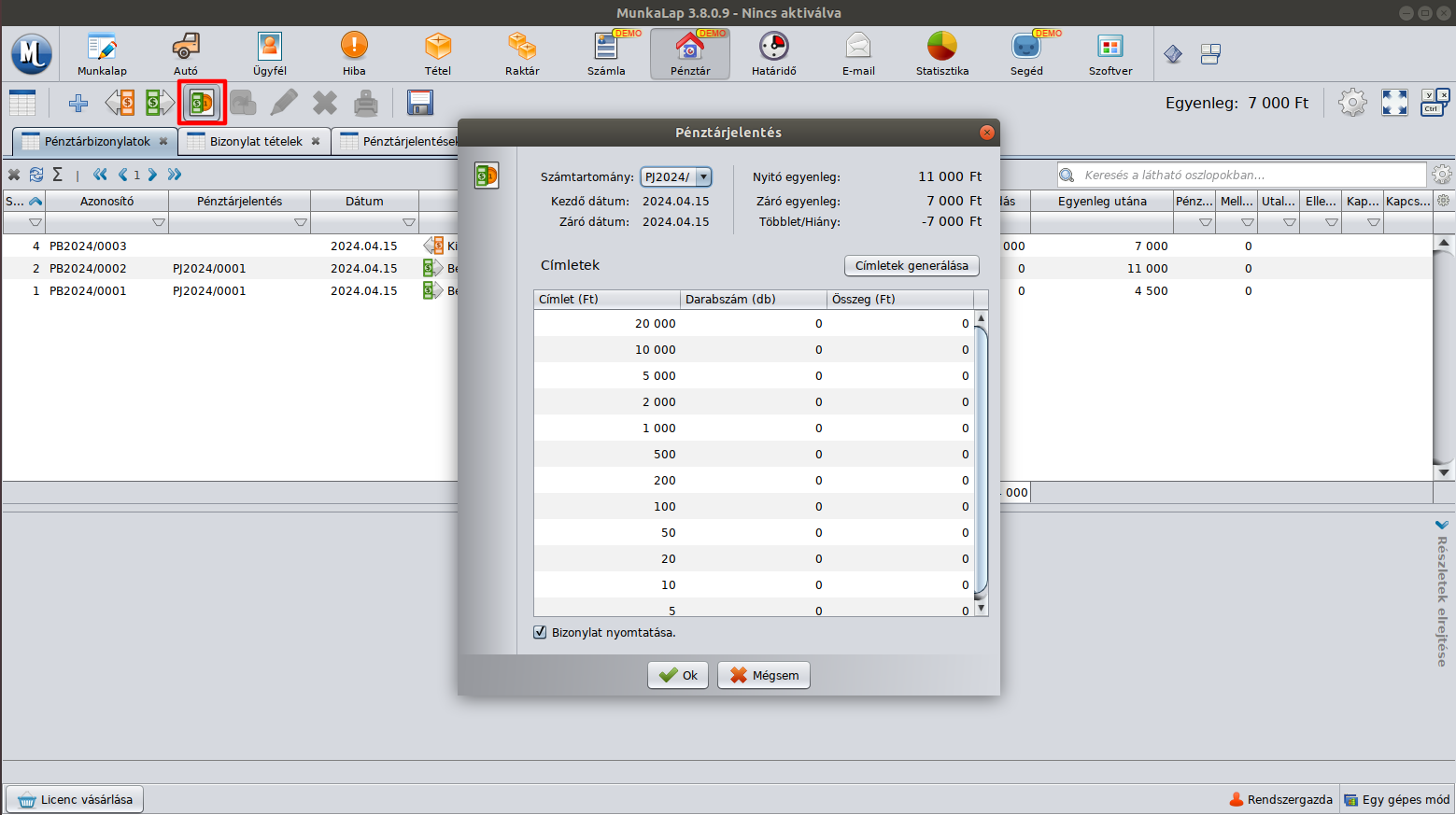Collapse the Részletek elrejtése side panel
Image resolution: width=1456 pixels, height=815 pixels.
point(1442,526)
